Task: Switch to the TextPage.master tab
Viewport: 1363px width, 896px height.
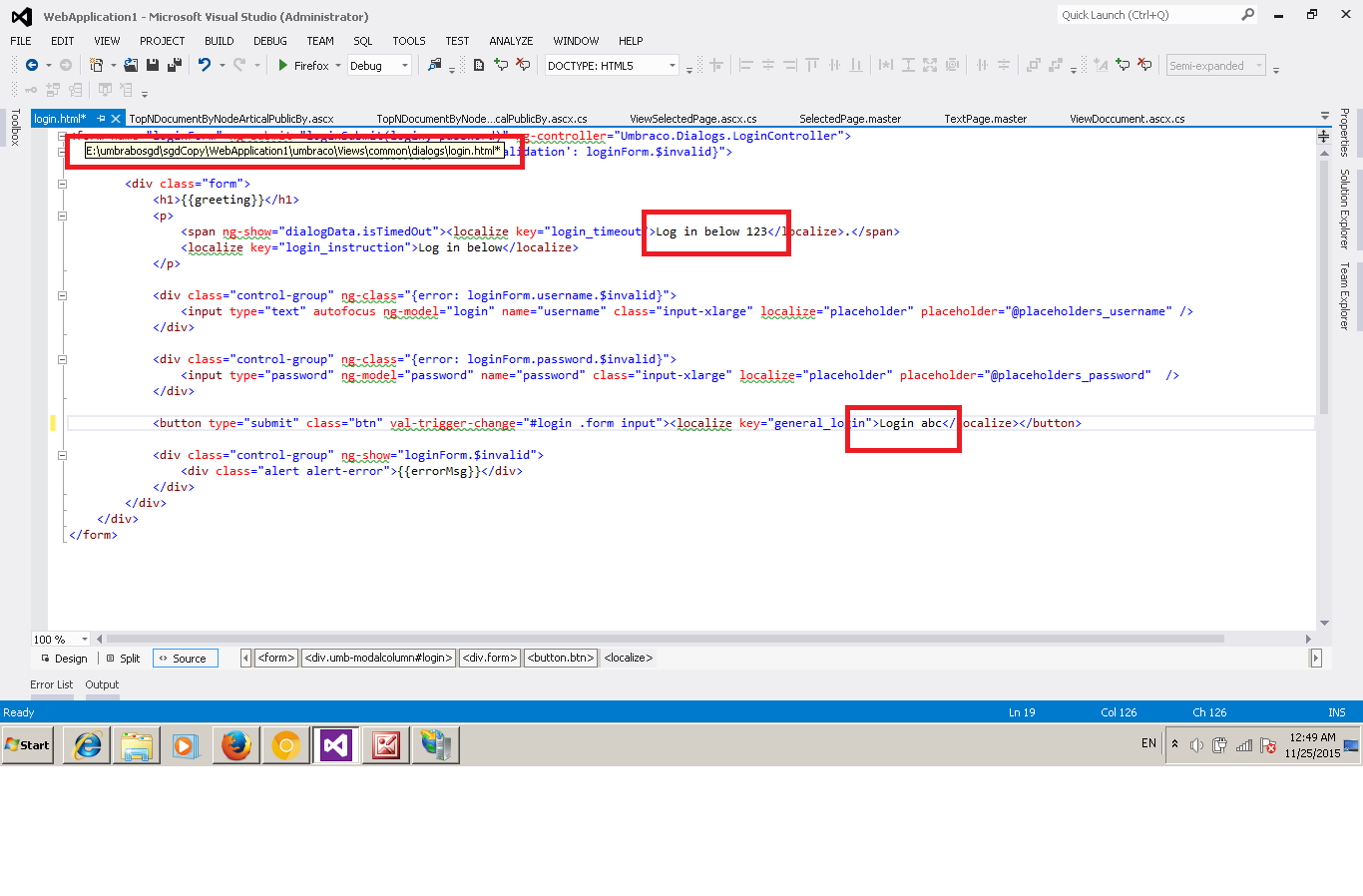Action: pyautogui.click(x=985, y=119)
